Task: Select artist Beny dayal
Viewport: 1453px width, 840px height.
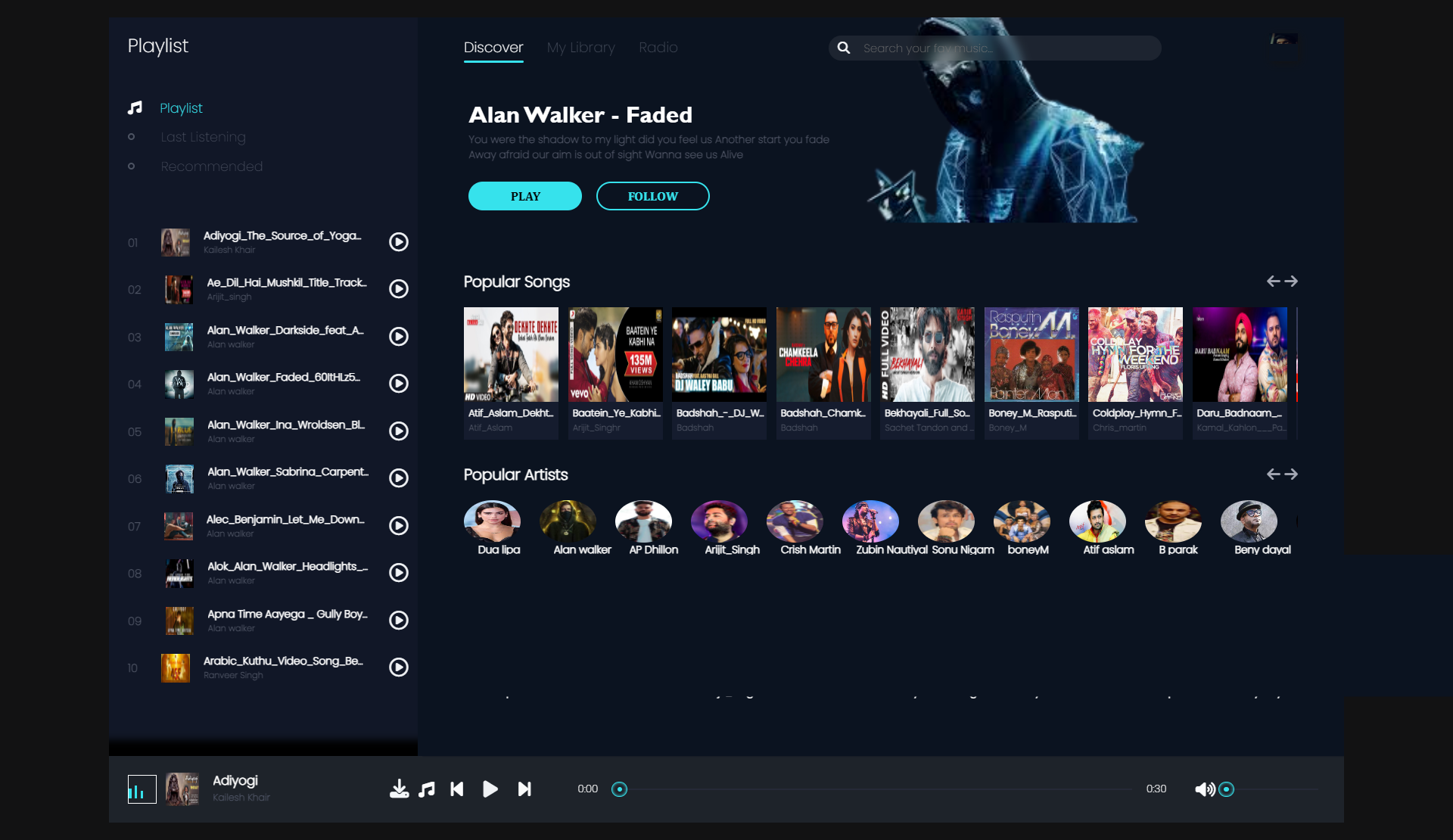Action: click(1249, 521)
